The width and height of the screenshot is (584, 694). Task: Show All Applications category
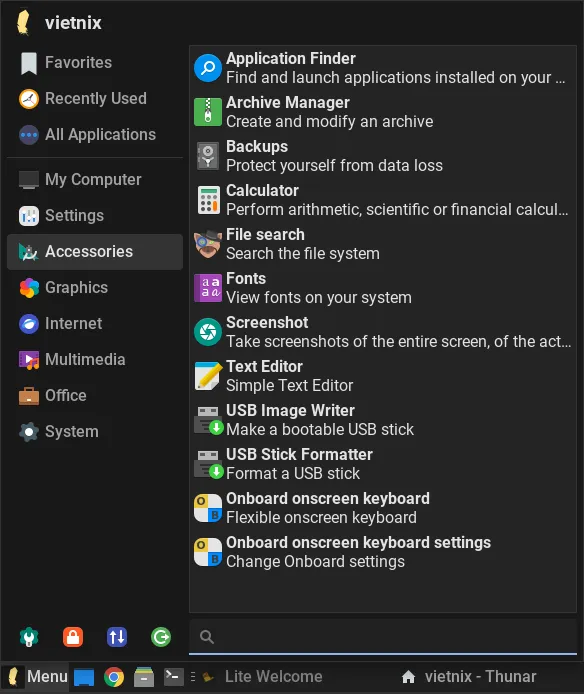pos(95,135)
